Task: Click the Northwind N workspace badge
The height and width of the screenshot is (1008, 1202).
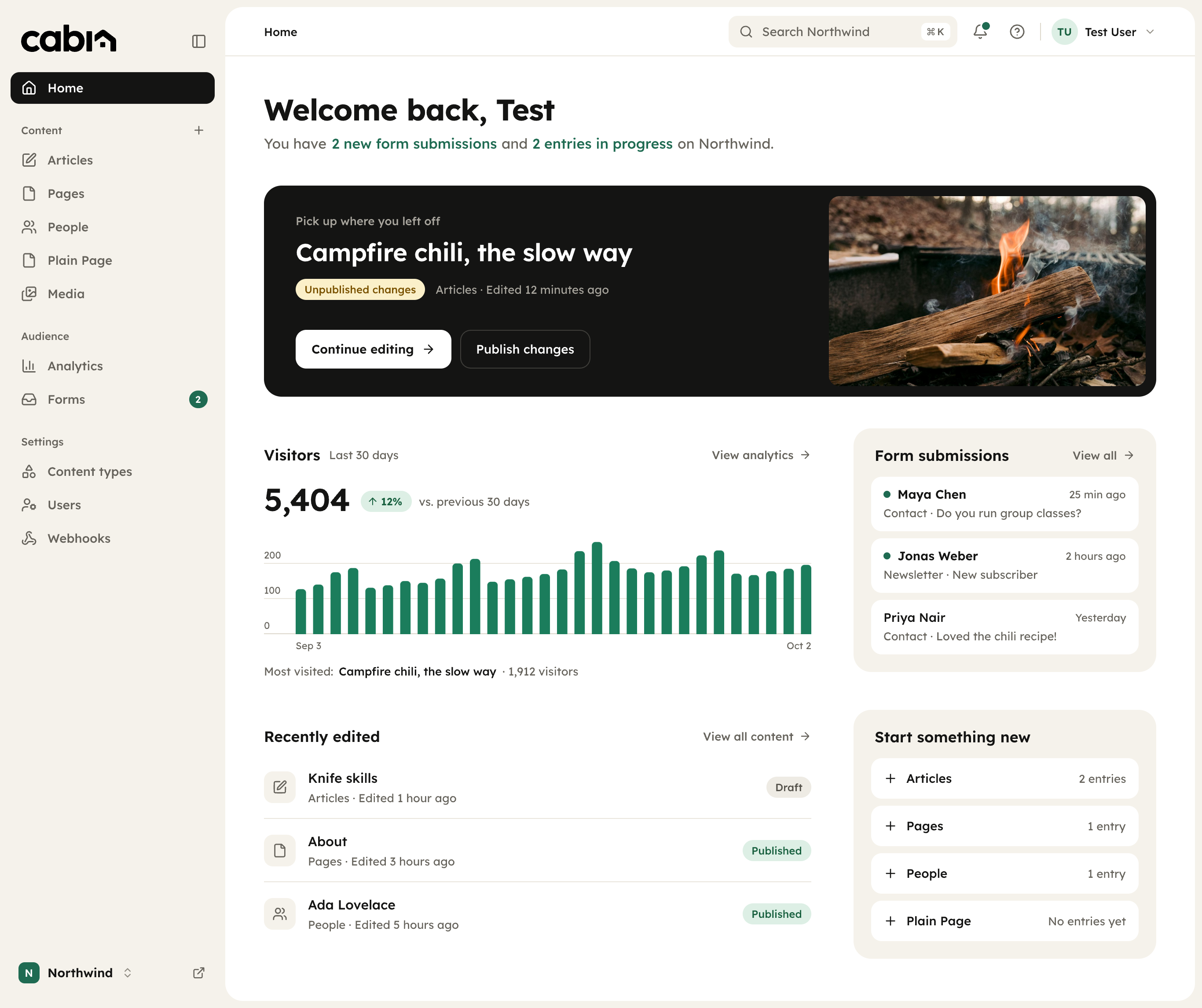Action: point(29,972)
